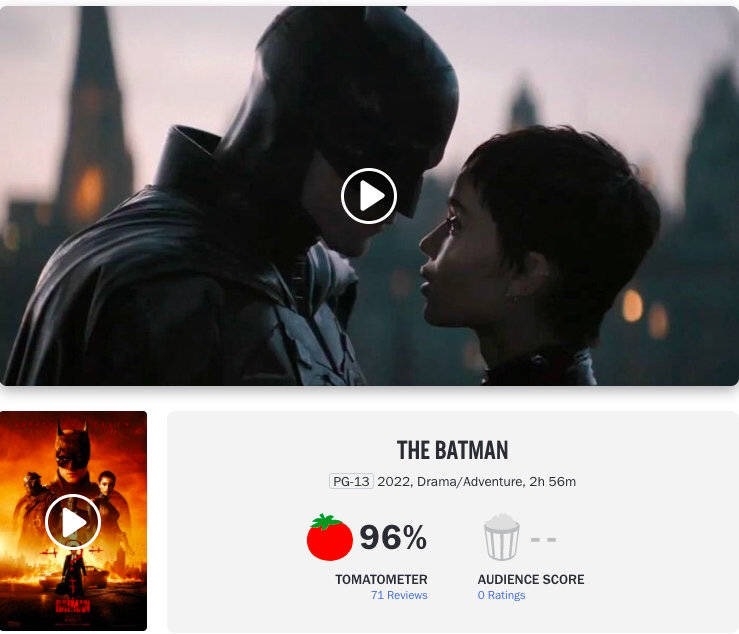Click the PG-13 rating badge
The width and height of the screenshot is (739, 634).
click(x=351, y=481)
